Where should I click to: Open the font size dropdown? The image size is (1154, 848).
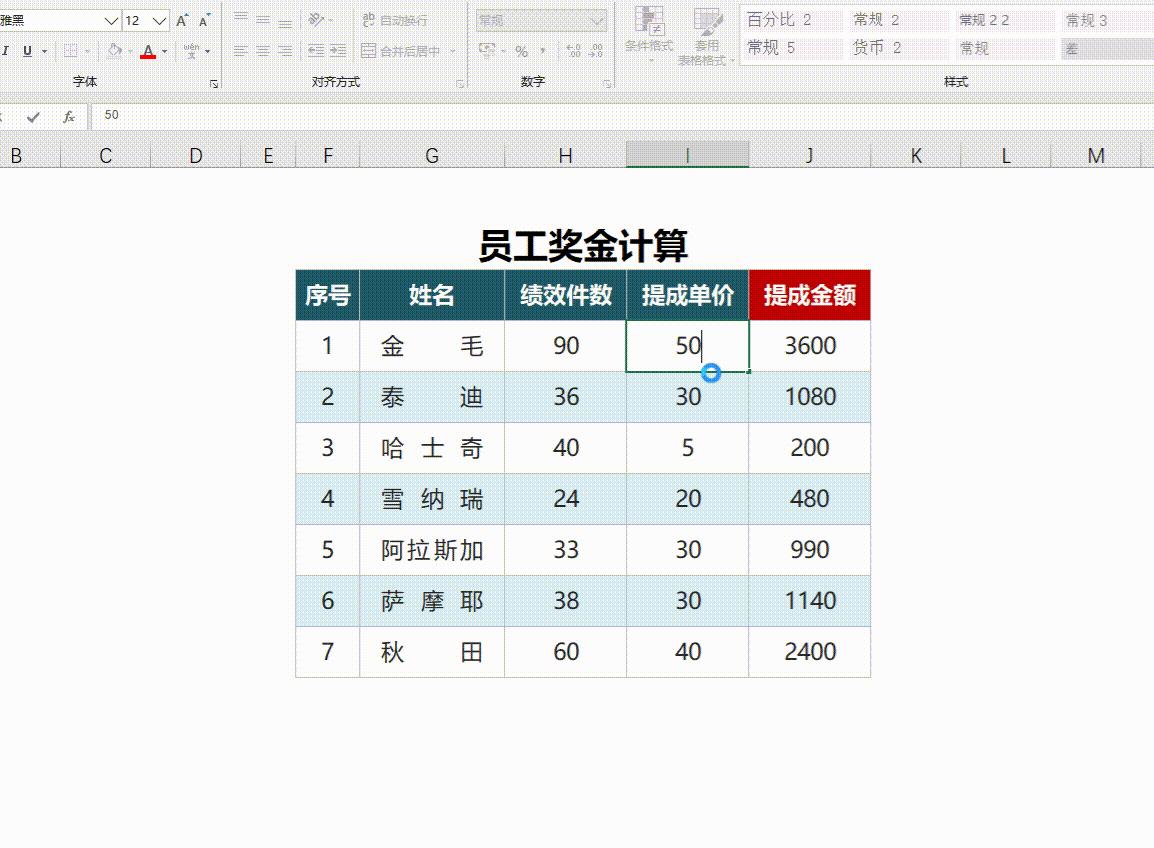160,20
